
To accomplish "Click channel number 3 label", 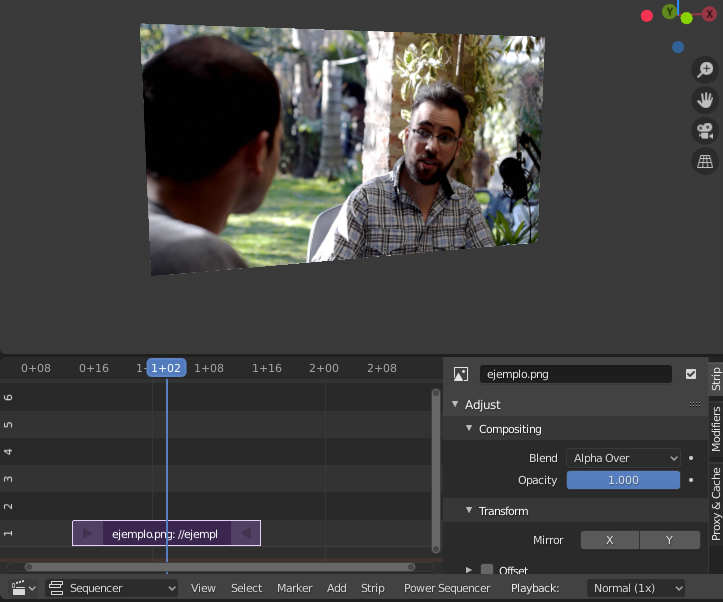I will click(x=8, y=479).
